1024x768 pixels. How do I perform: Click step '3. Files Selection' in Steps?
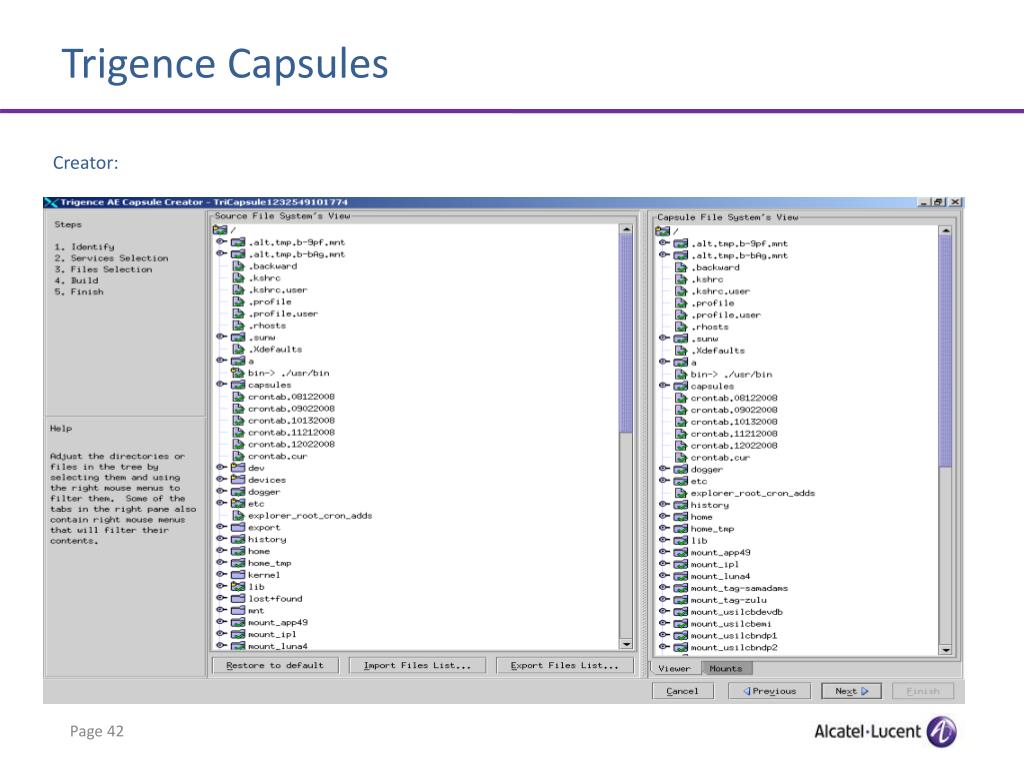point(103,269)
